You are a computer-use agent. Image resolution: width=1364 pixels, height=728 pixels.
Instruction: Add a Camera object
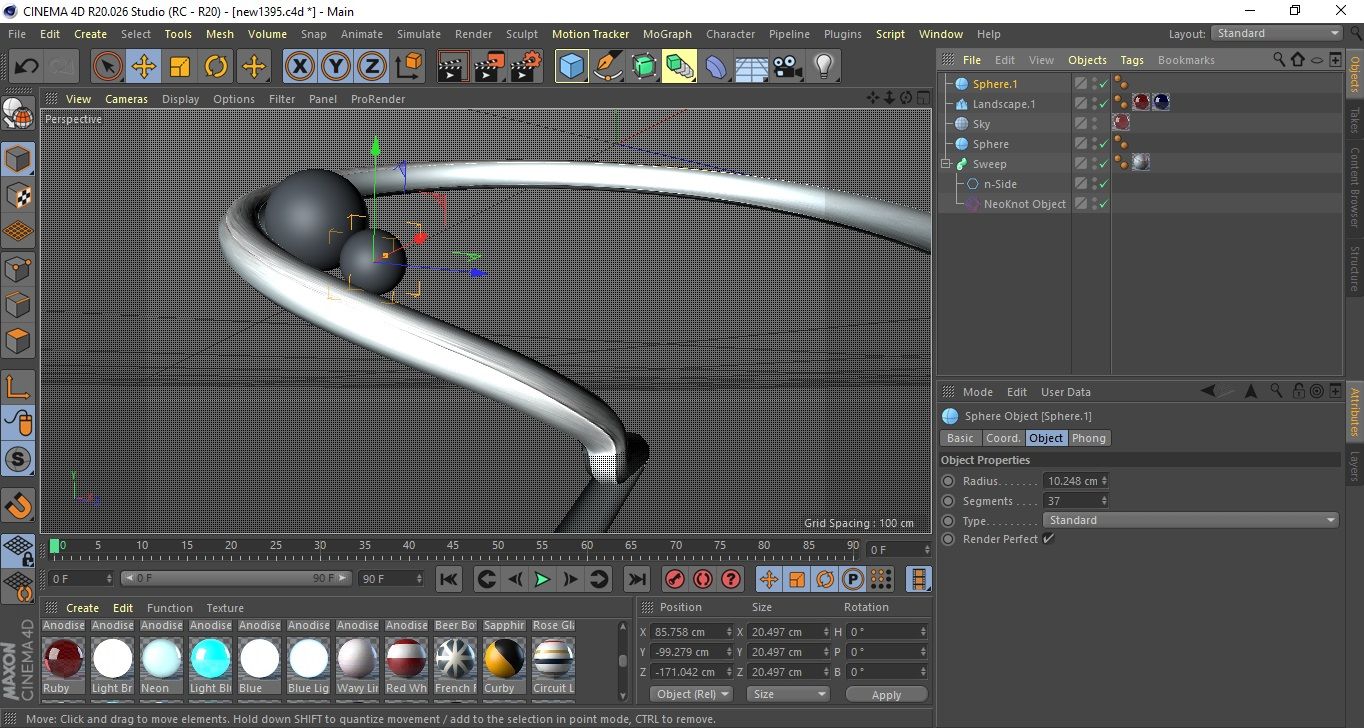click(x=788, y=67)
